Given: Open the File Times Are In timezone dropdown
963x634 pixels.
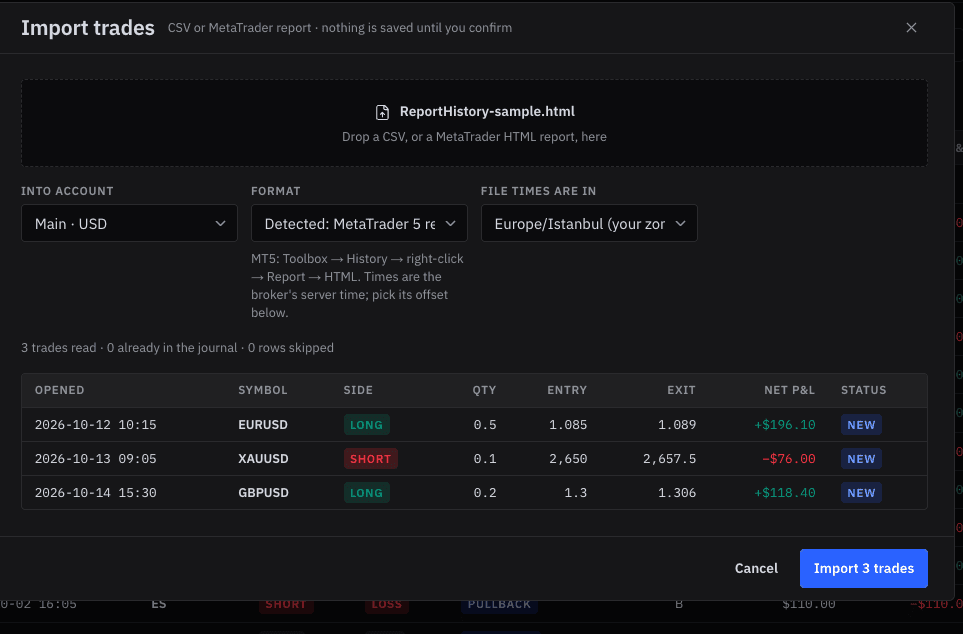Looking at the screenshot, I should pos(589,223).
